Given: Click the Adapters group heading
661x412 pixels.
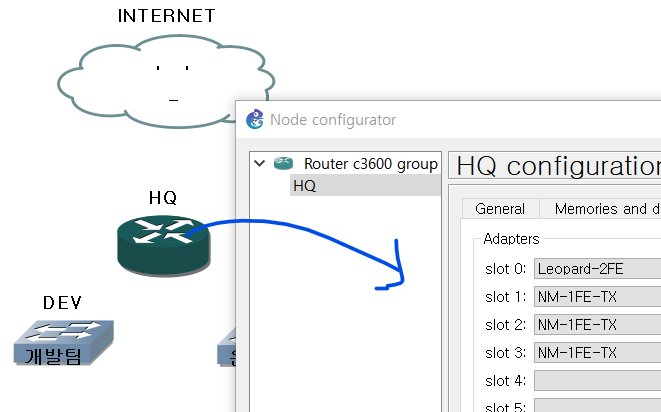Looking at the screenshot, I should [x=511, y=239].
